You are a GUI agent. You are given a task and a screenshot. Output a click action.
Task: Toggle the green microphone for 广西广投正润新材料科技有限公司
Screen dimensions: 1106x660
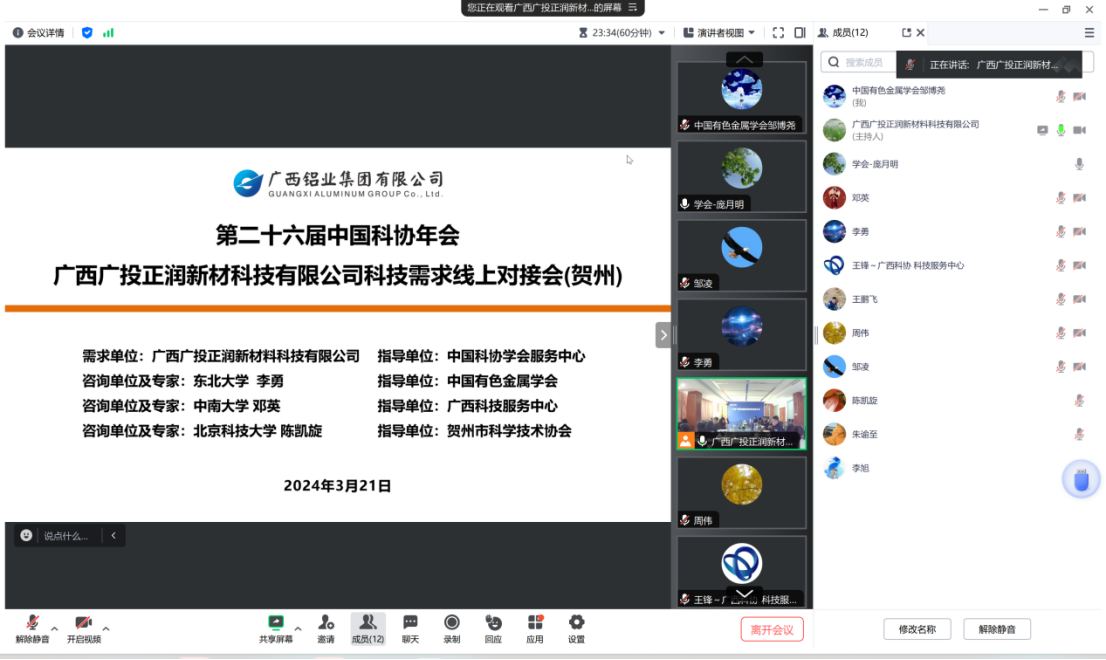[1060, 130]
